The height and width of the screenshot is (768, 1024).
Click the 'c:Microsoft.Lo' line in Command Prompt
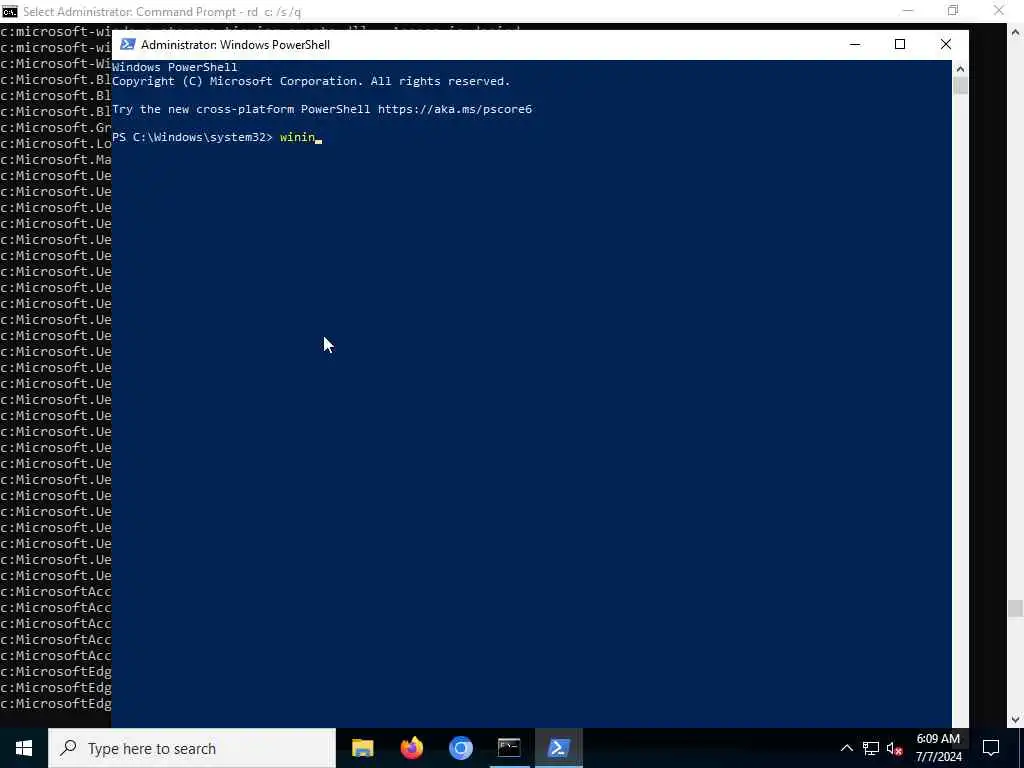pos(56,143)
